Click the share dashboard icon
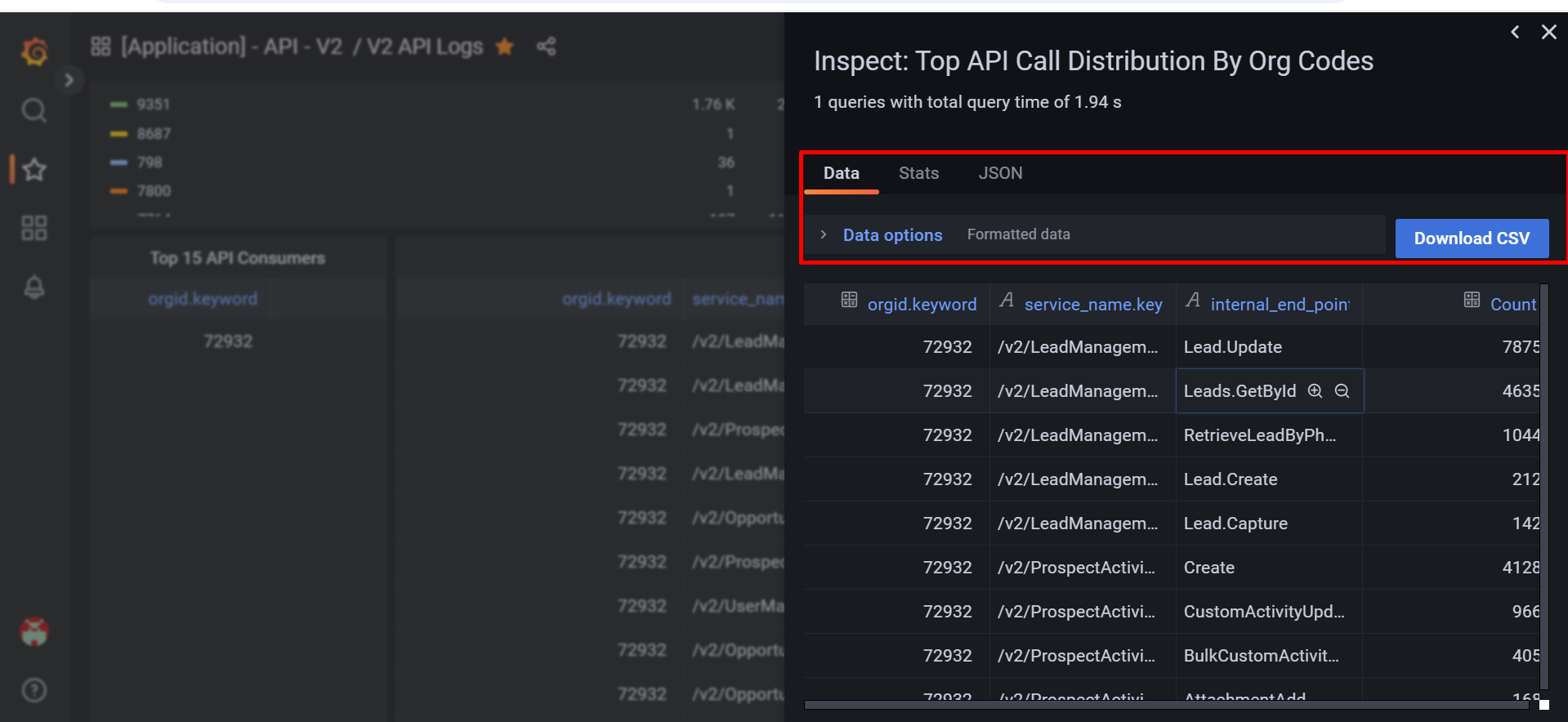Screen dimensions: 1568x722 [x=546, y=47]
